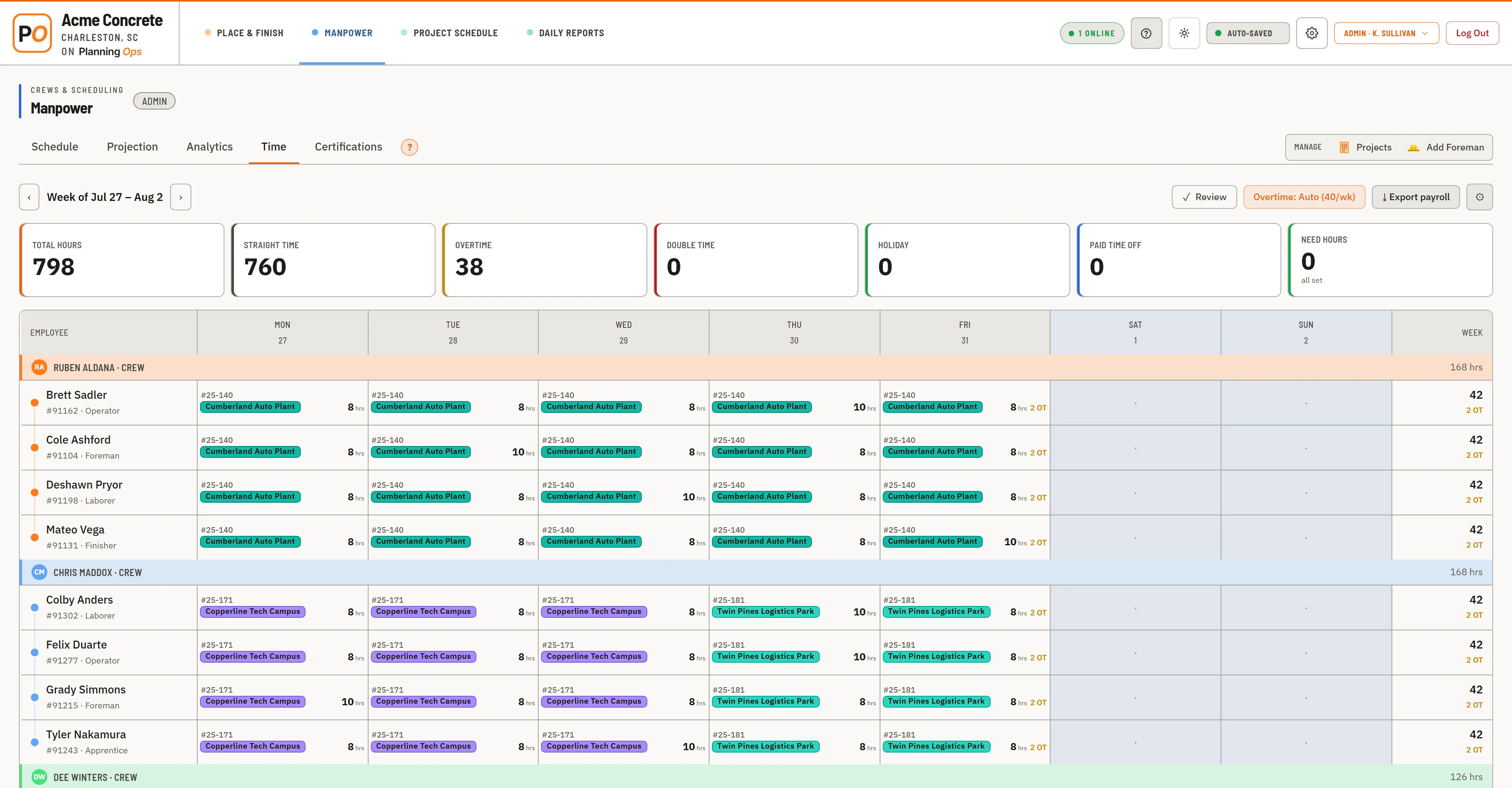Click blue dot beside Grady Simmons
The image size is (1512, 788).
tap(35, 697)
